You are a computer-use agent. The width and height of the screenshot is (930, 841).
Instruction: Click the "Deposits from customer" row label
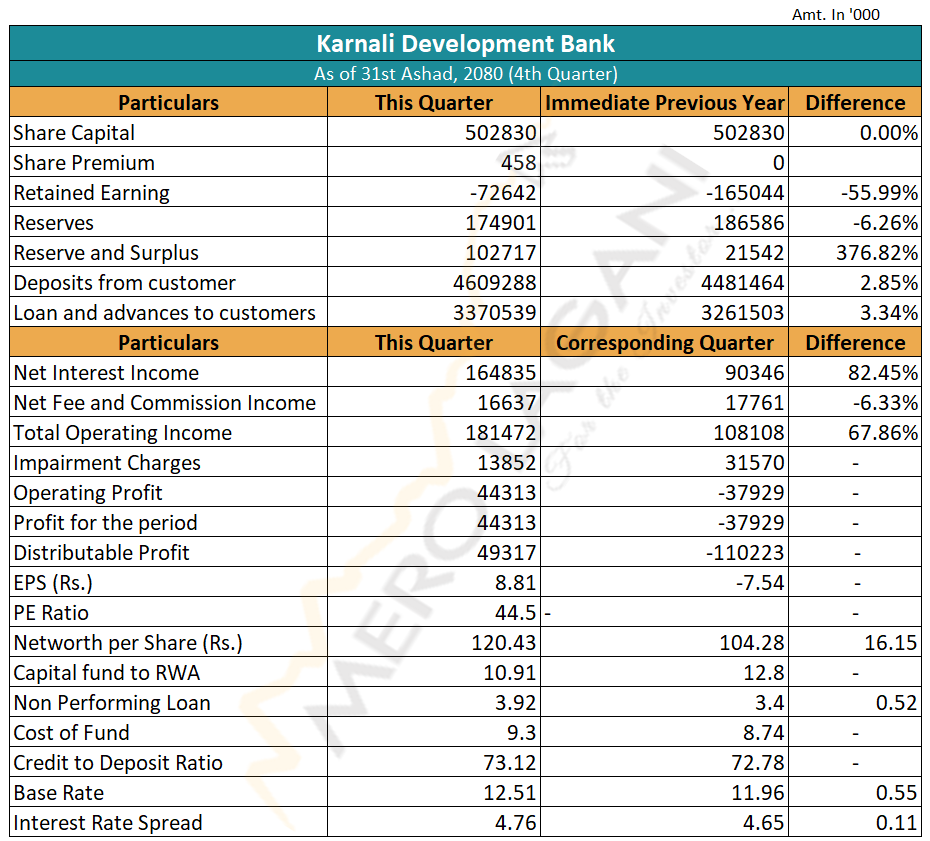(x=125, y=283)
